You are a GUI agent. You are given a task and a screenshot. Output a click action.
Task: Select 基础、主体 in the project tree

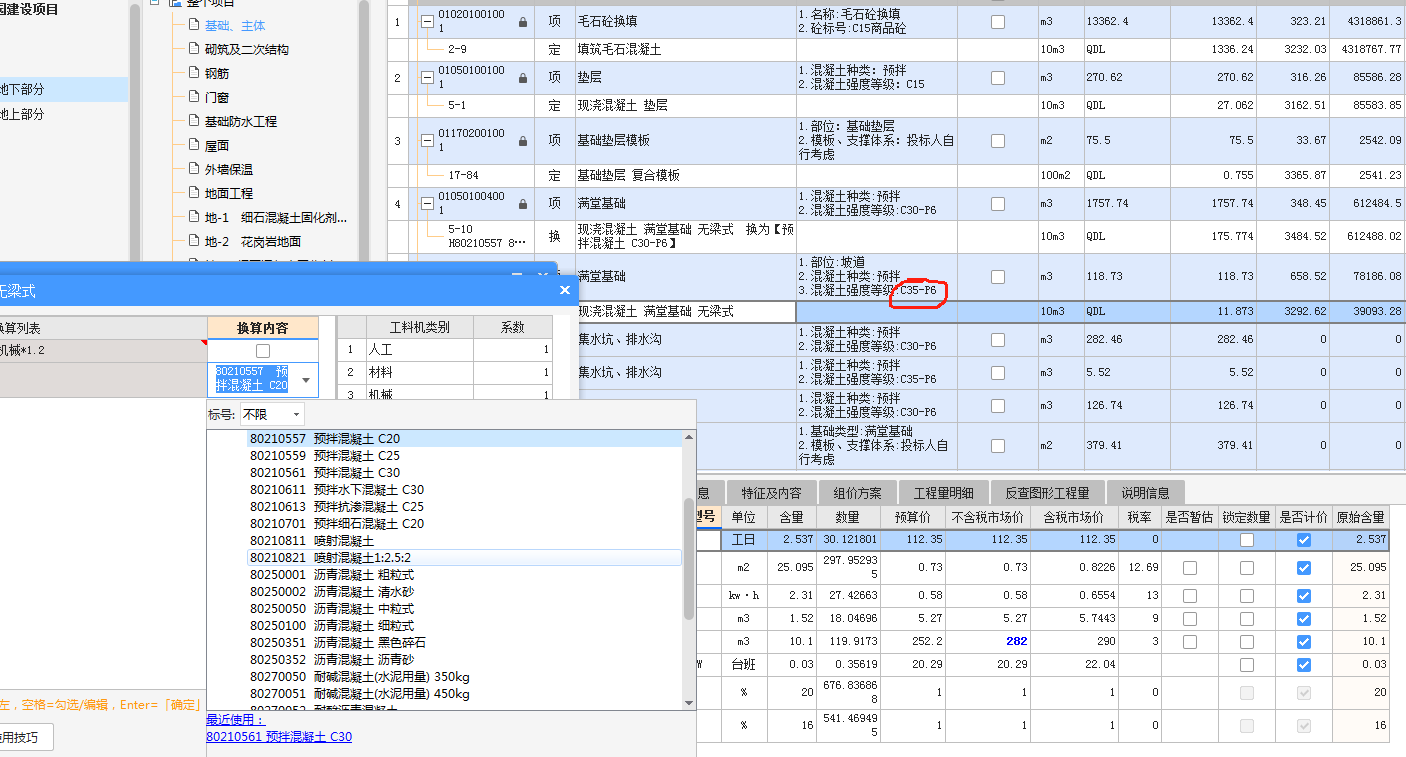click(235, 25)
